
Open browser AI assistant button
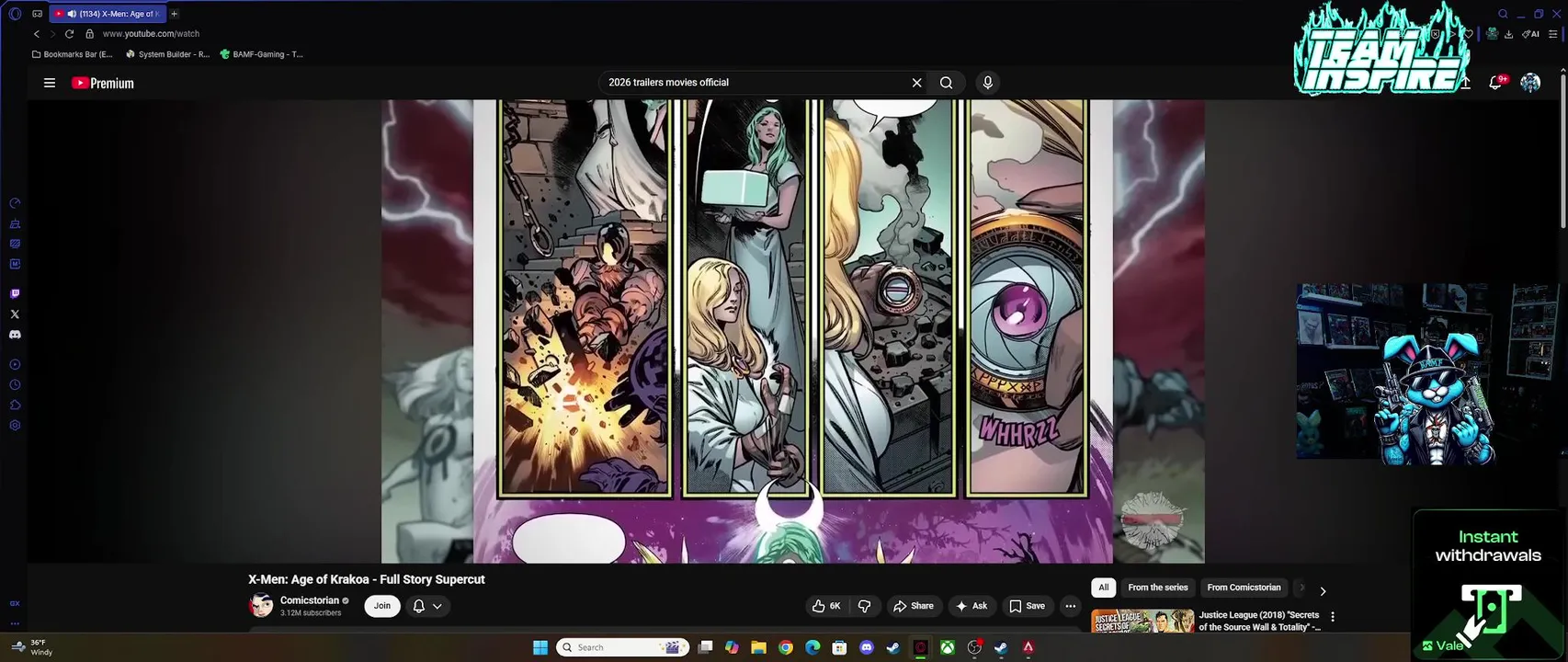pyautogui.click(x=1530, y=34)
